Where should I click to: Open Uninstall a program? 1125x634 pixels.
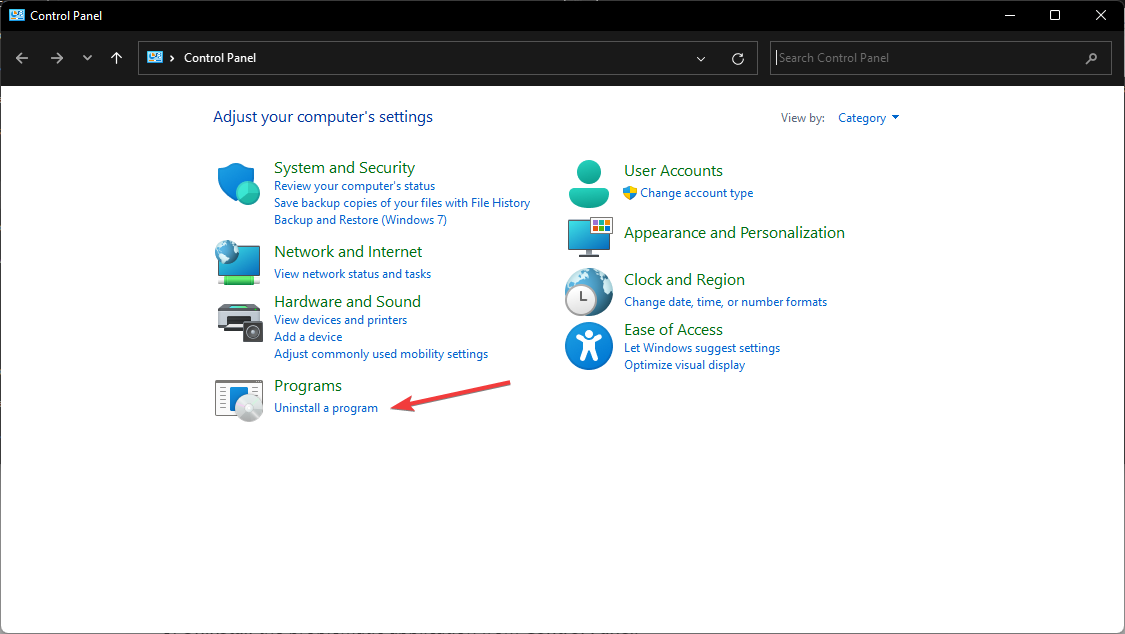click(x=325, y=407)
